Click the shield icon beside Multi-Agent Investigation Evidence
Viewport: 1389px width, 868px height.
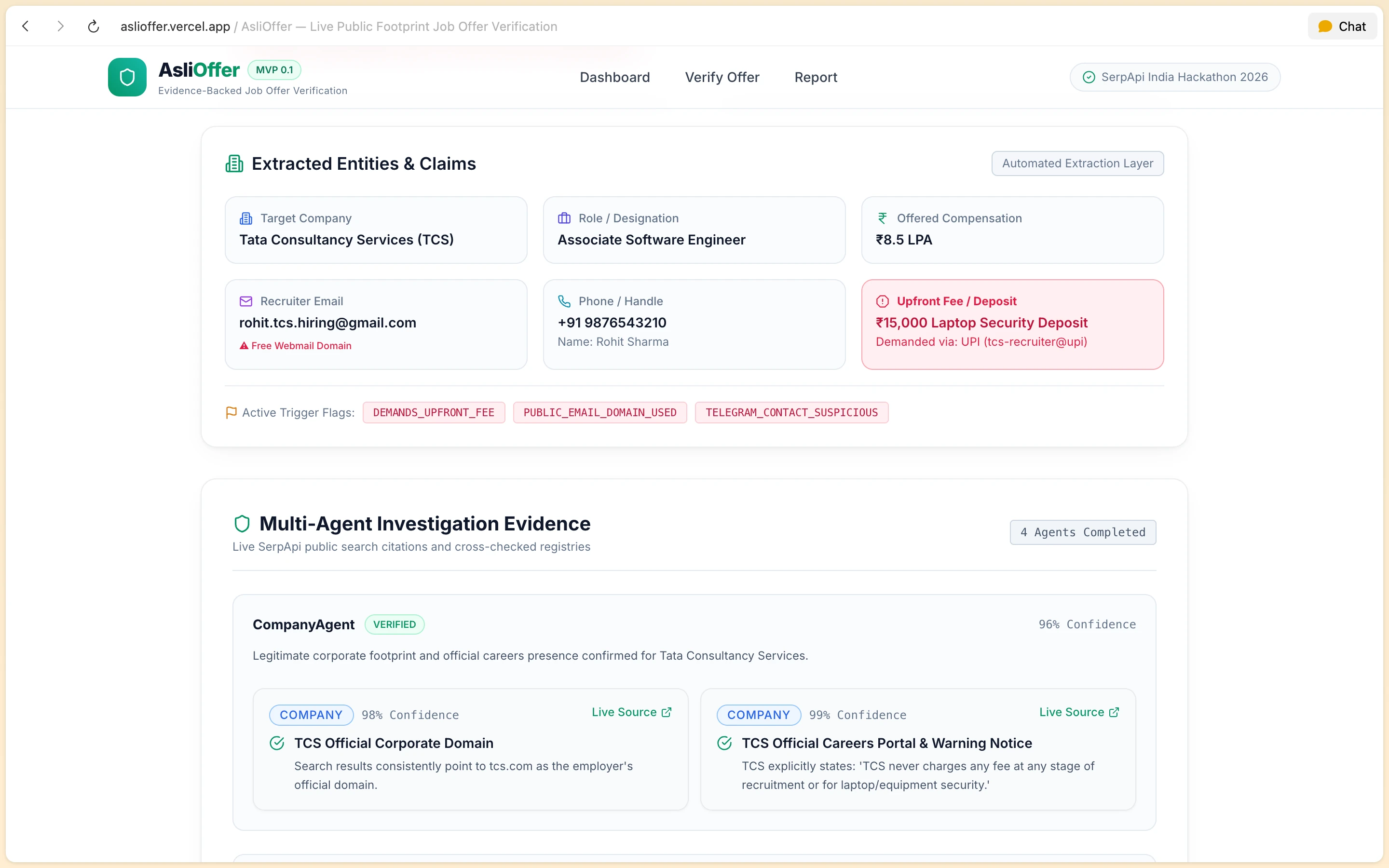[x=242, y=524]
